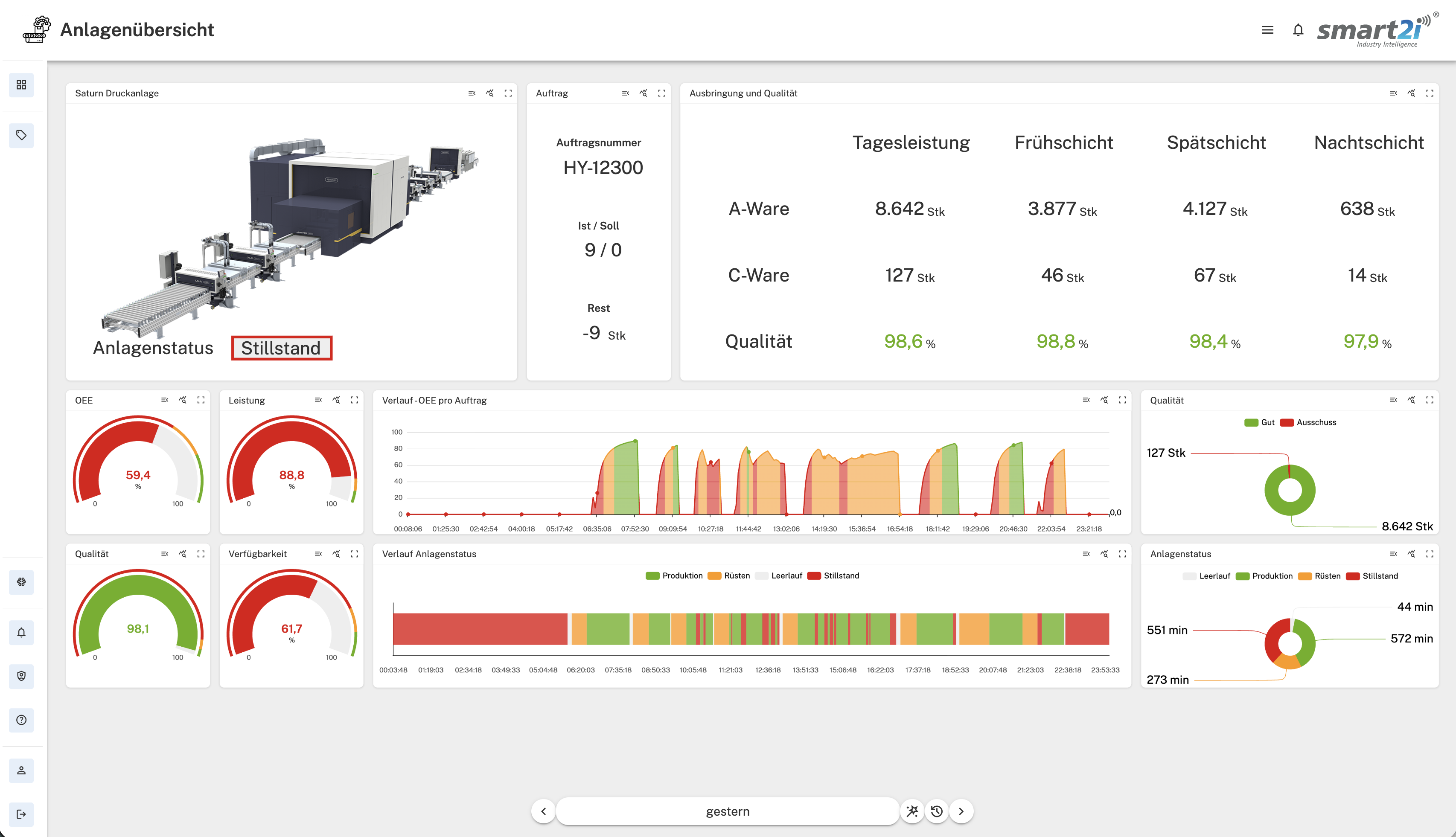
Task: Go to previous day with left chevron
Action: [543, 811]
